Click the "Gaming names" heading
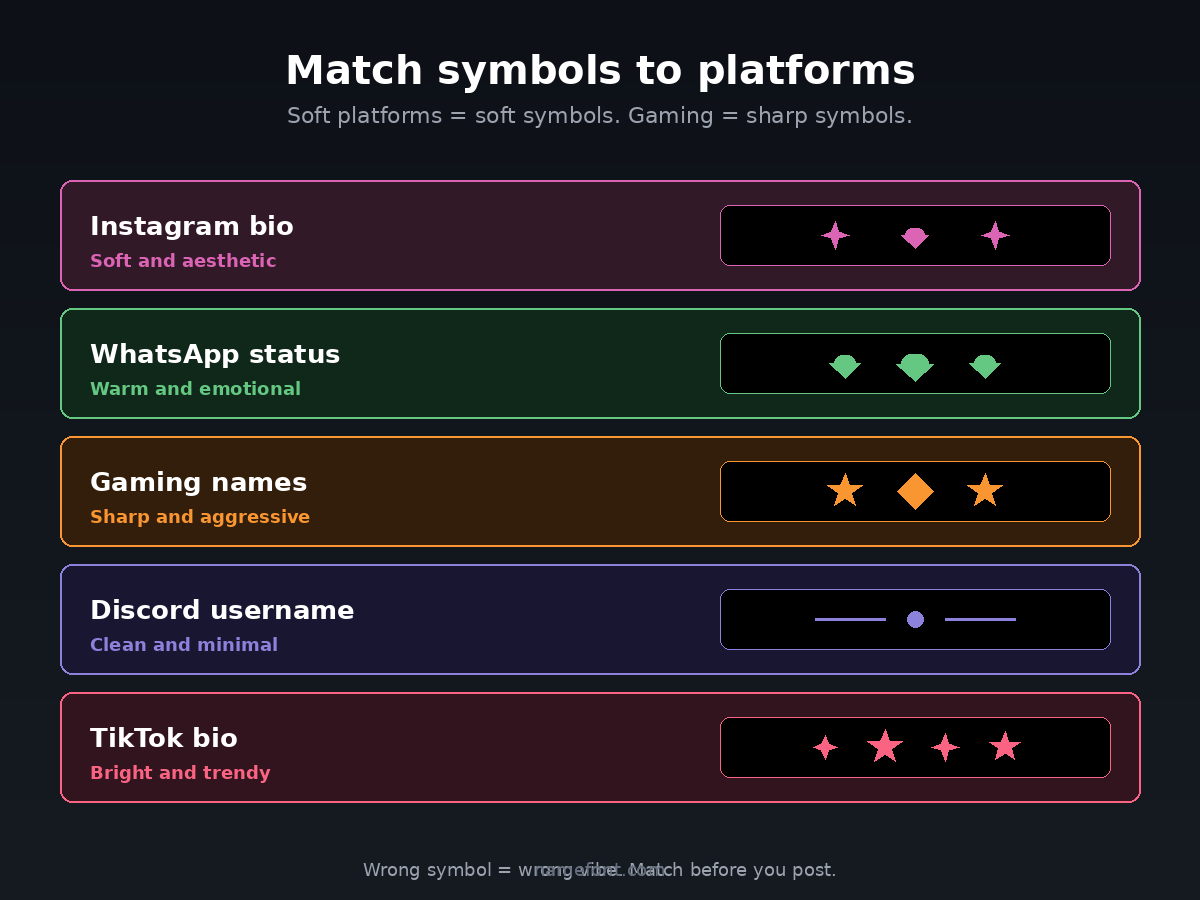The height and width of the screenshot is (900, 1200). [x=198, y=483]
